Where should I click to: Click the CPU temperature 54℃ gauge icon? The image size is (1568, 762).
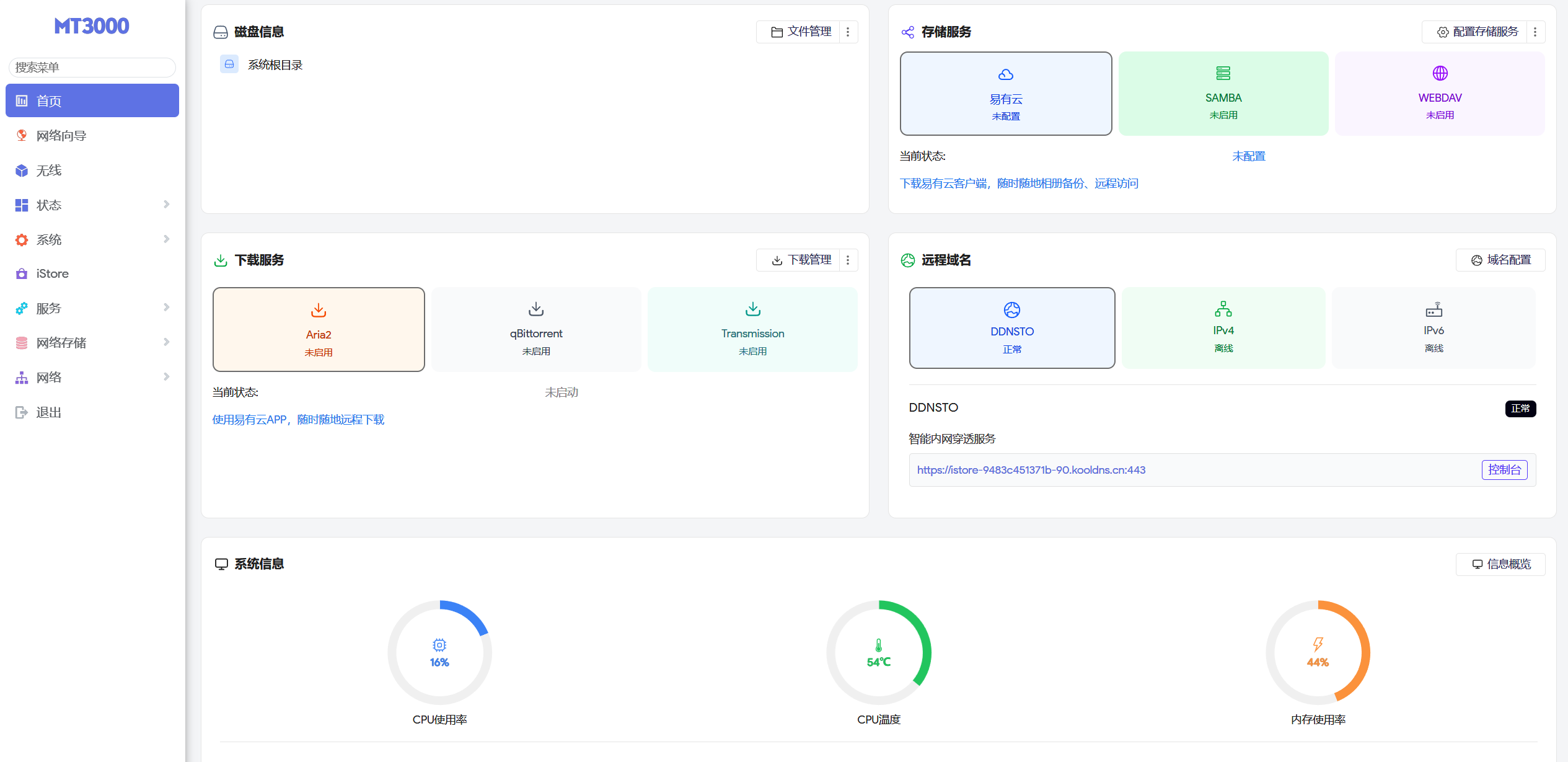[878, 645]
